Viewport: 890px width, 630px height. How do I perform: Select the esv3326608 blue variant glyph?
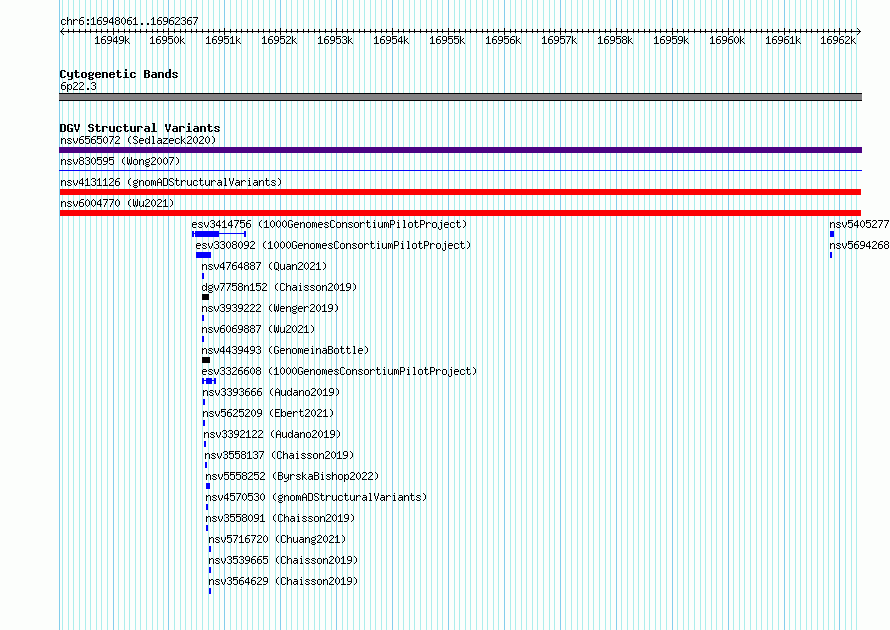pyautogui.click(x=209, y=381)
